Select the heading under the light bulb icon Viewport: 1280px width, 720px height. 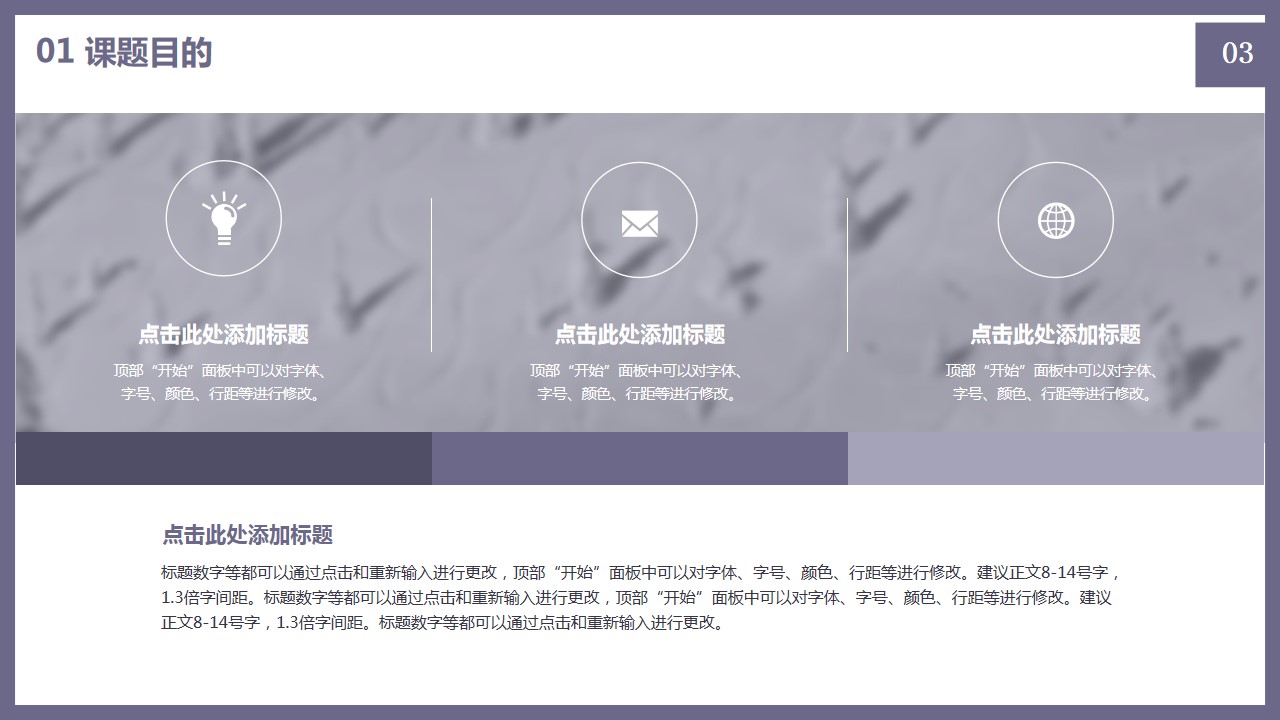coord(224,334)
